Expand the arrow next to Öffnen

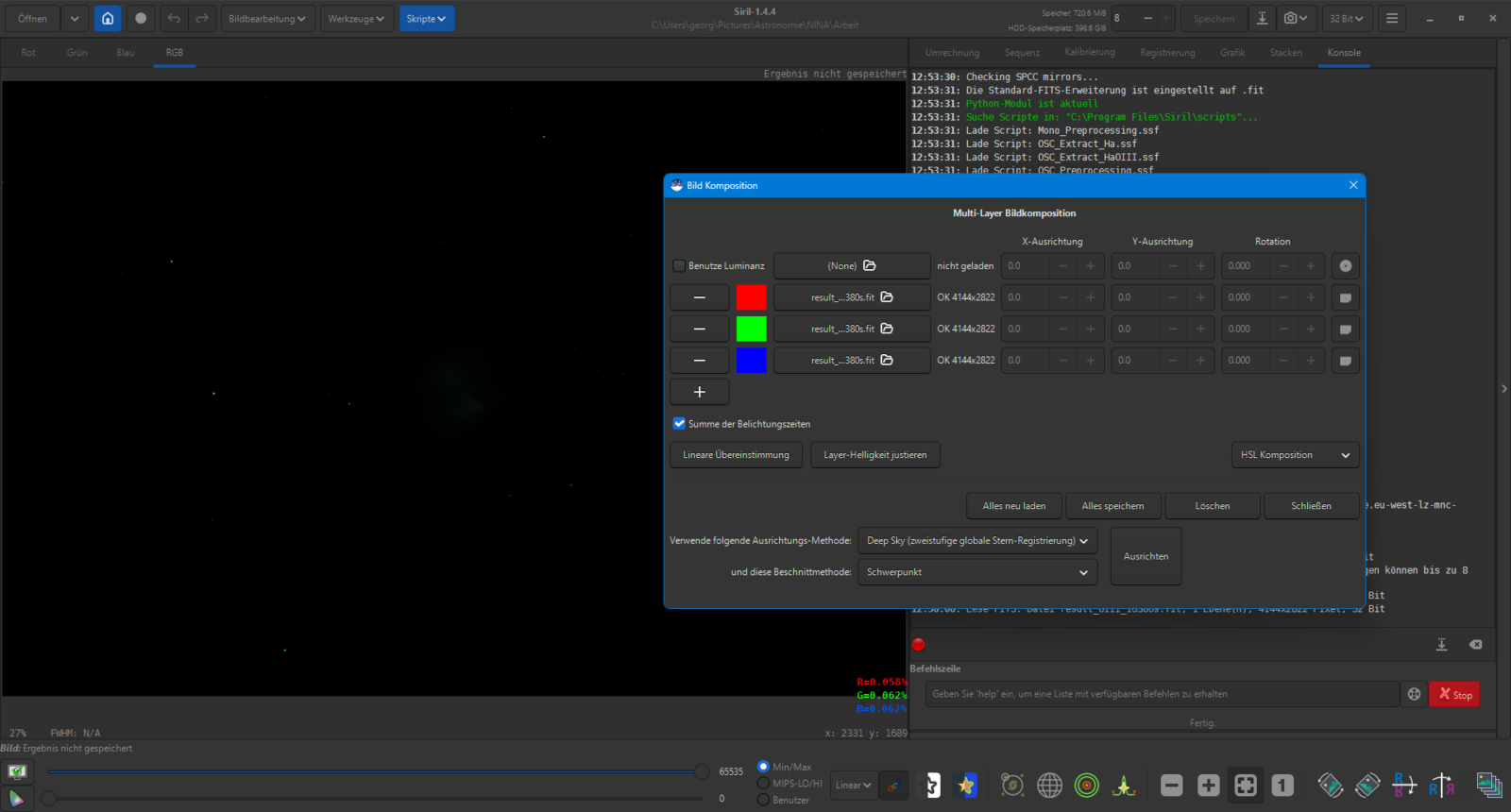click(75, 19)
